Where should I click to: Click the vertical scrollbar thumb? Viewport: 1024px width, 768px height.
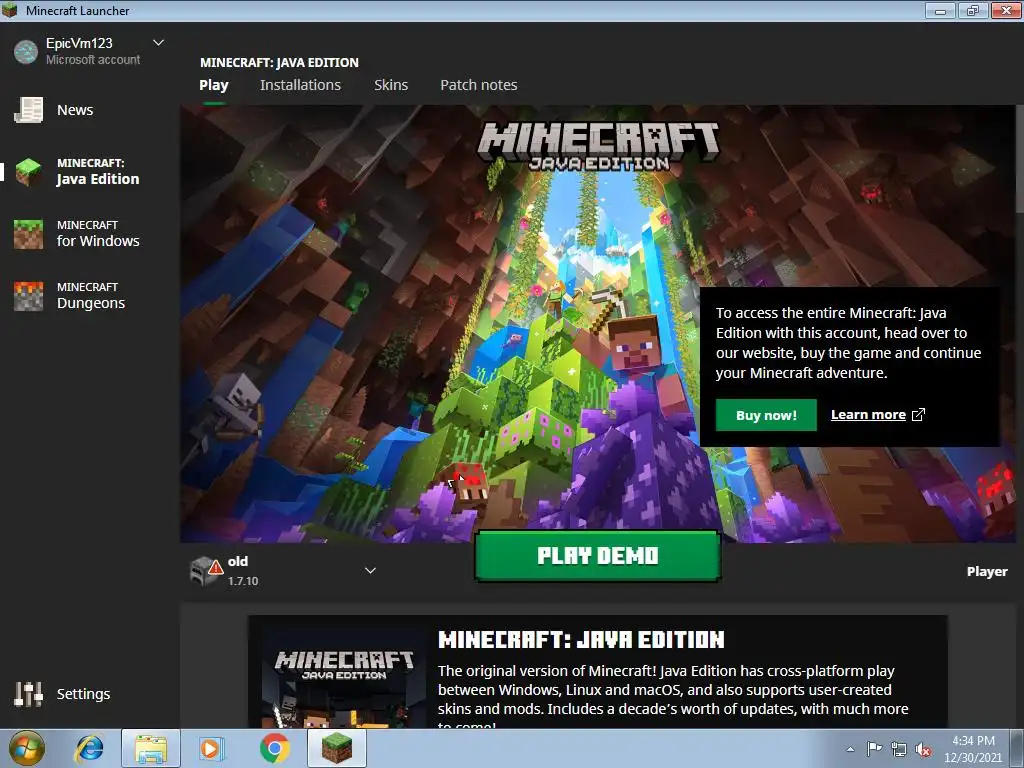point(1019,160)
